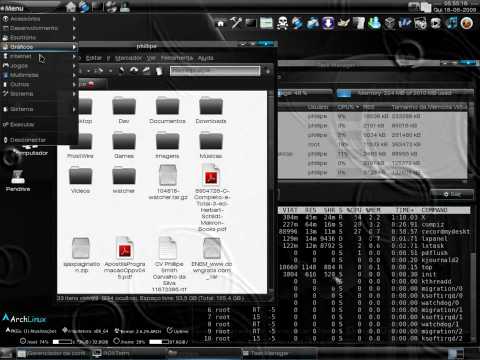Click the Task Manager bottom-right button

[452, 194]
